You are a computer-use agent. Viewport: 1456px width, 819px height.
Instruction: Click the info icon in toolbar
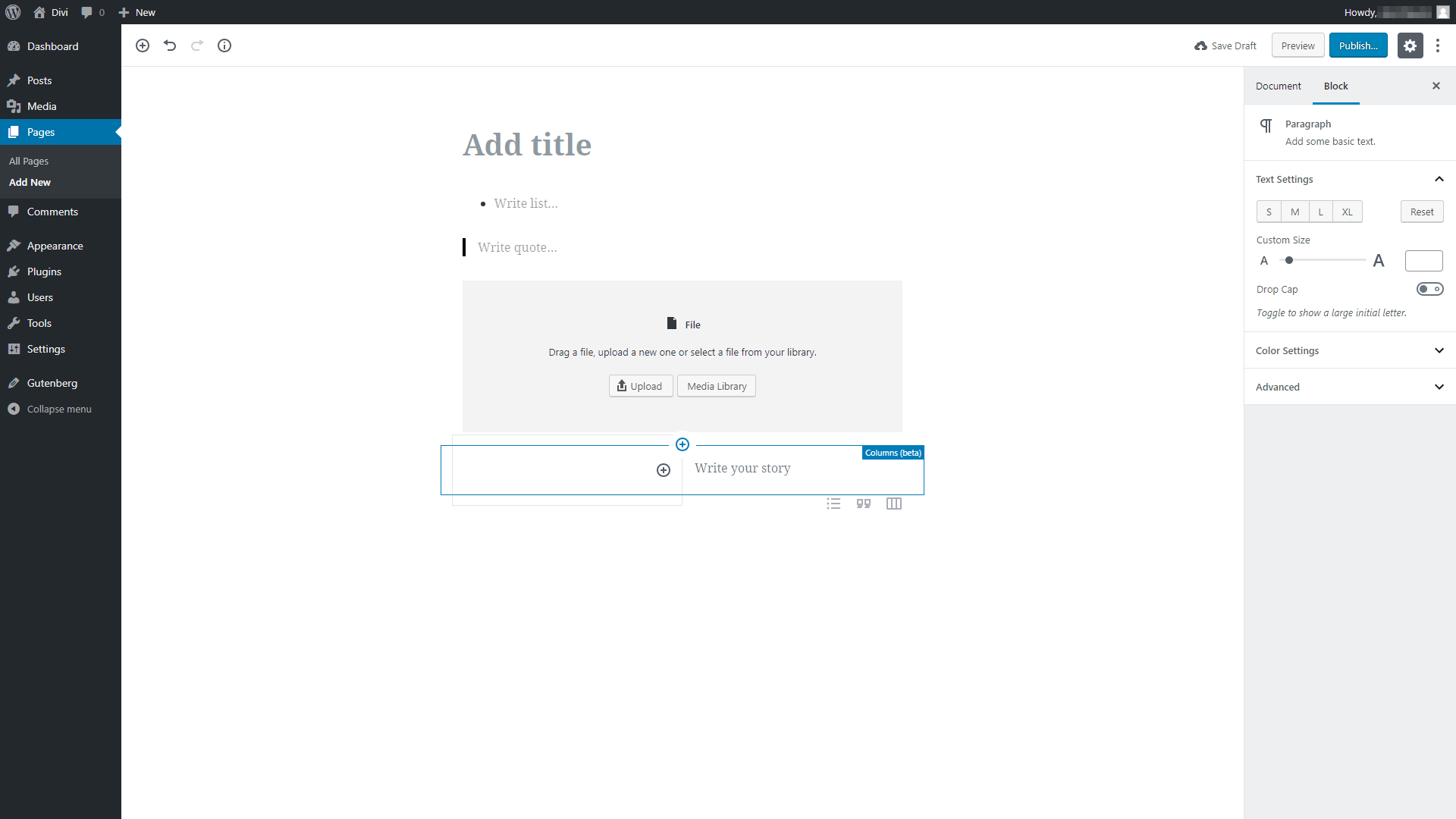click(x=225, y=46)
